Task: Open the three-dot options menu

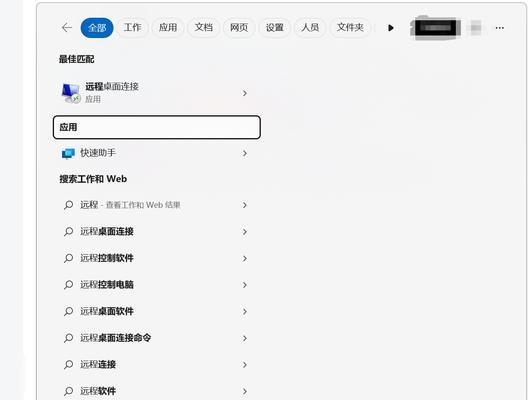Action: pos(500,28)
